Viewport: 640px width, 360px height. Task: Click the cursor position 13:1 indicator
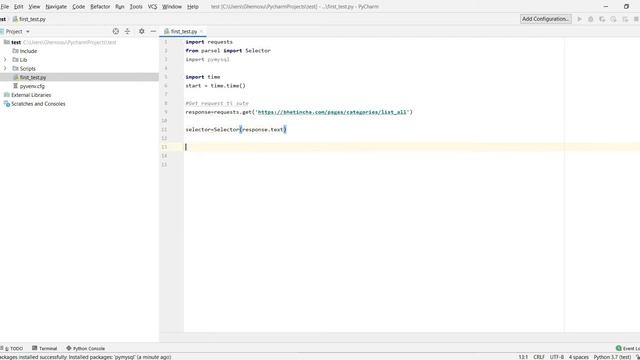tap(523, 357)
